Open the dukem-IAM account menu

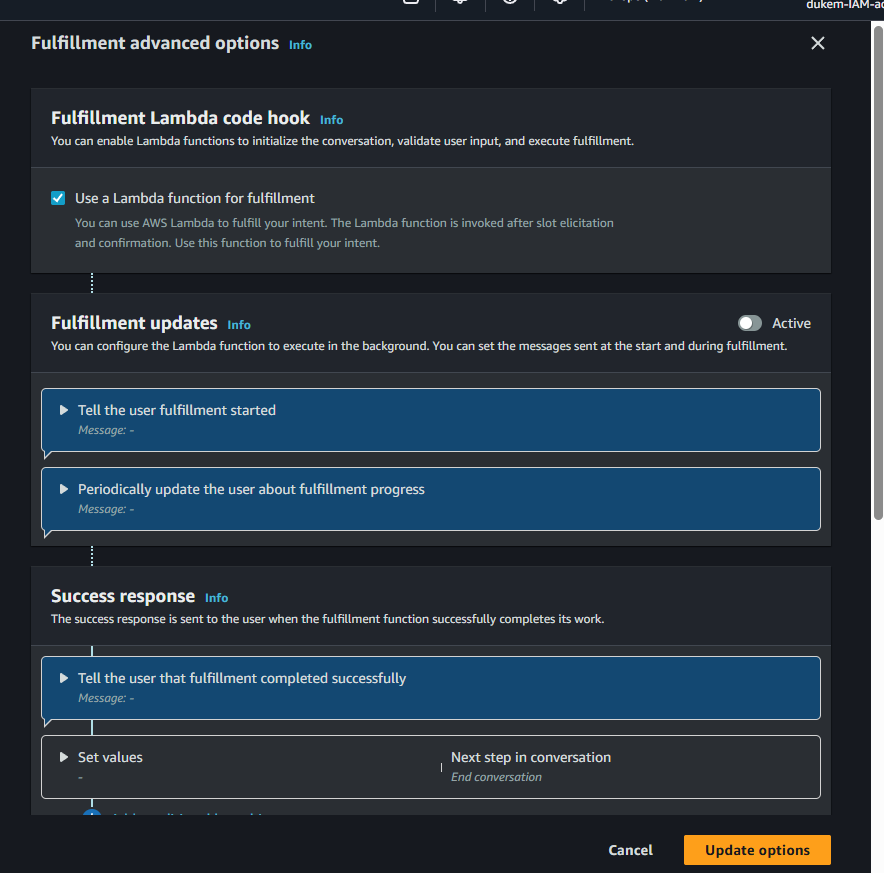coord(844,4)
